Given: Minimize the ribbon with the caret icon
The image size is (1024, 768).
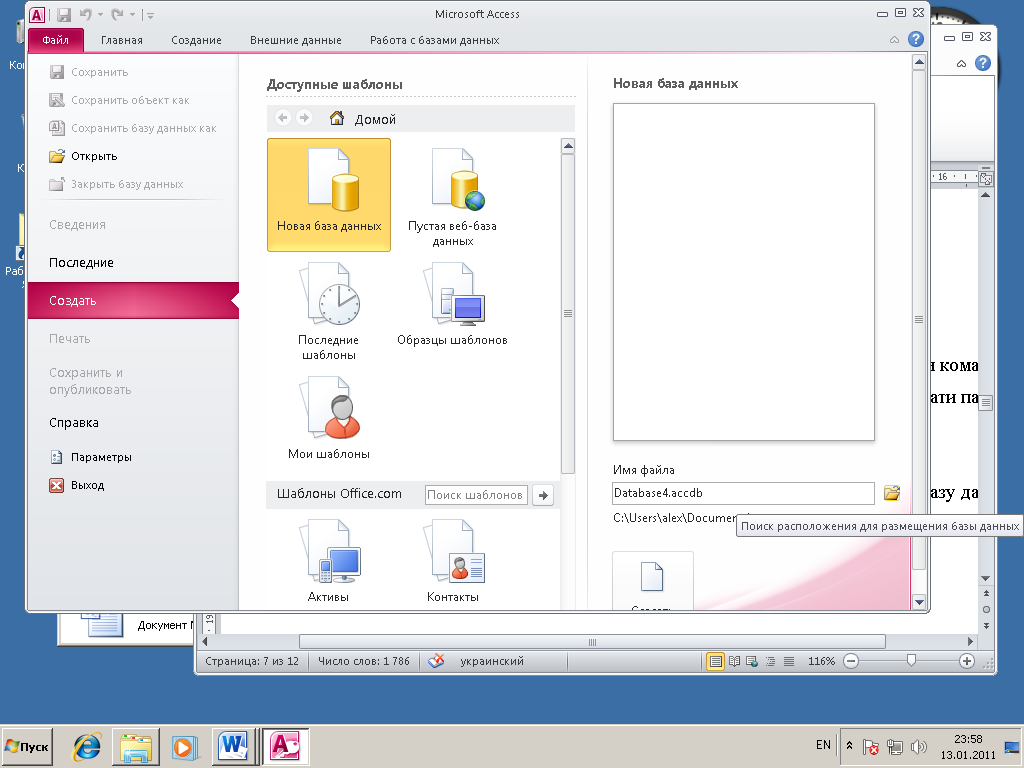Looking at the screenshot, I should coord(894,40).
